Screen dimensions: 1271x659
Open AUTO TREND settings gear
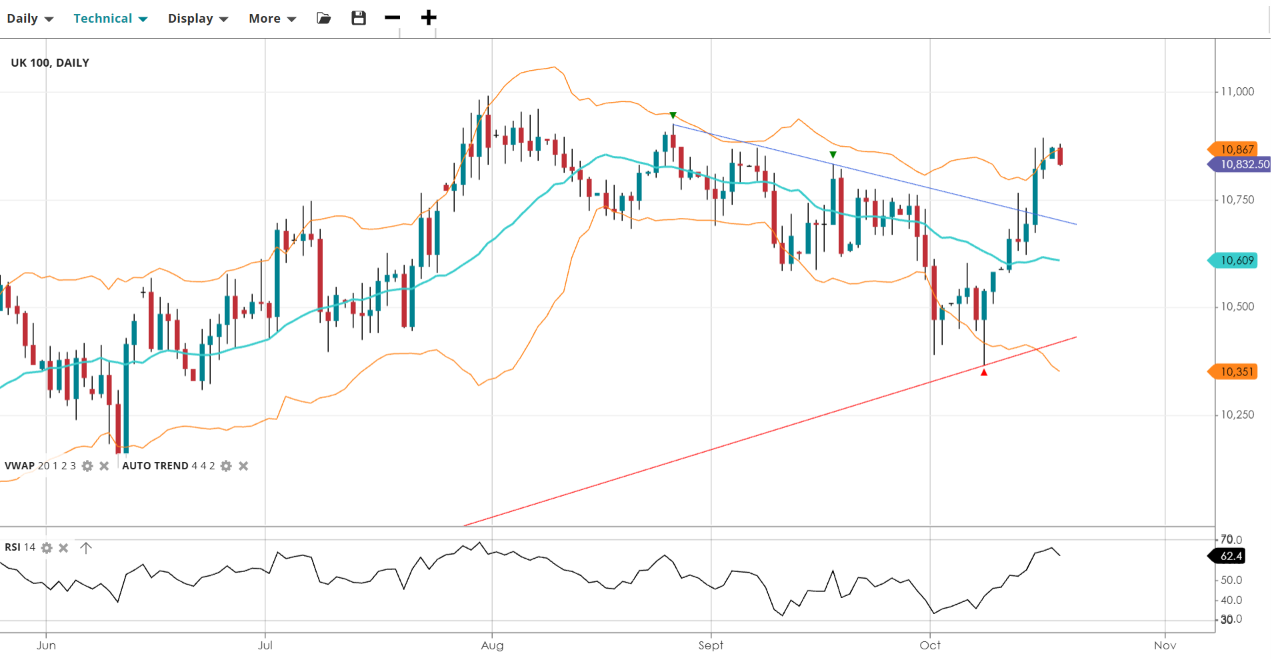pyautogui.click(x=226, y=466)
